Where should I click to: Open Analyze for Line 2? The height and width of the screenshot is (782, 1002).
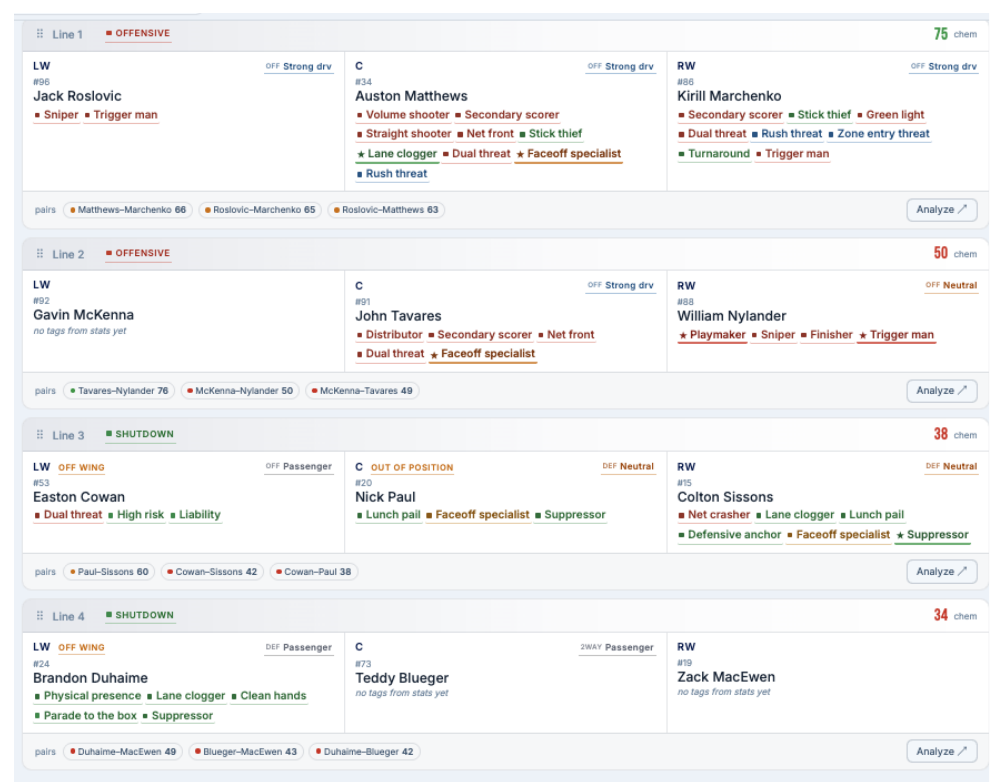point(941,390)
